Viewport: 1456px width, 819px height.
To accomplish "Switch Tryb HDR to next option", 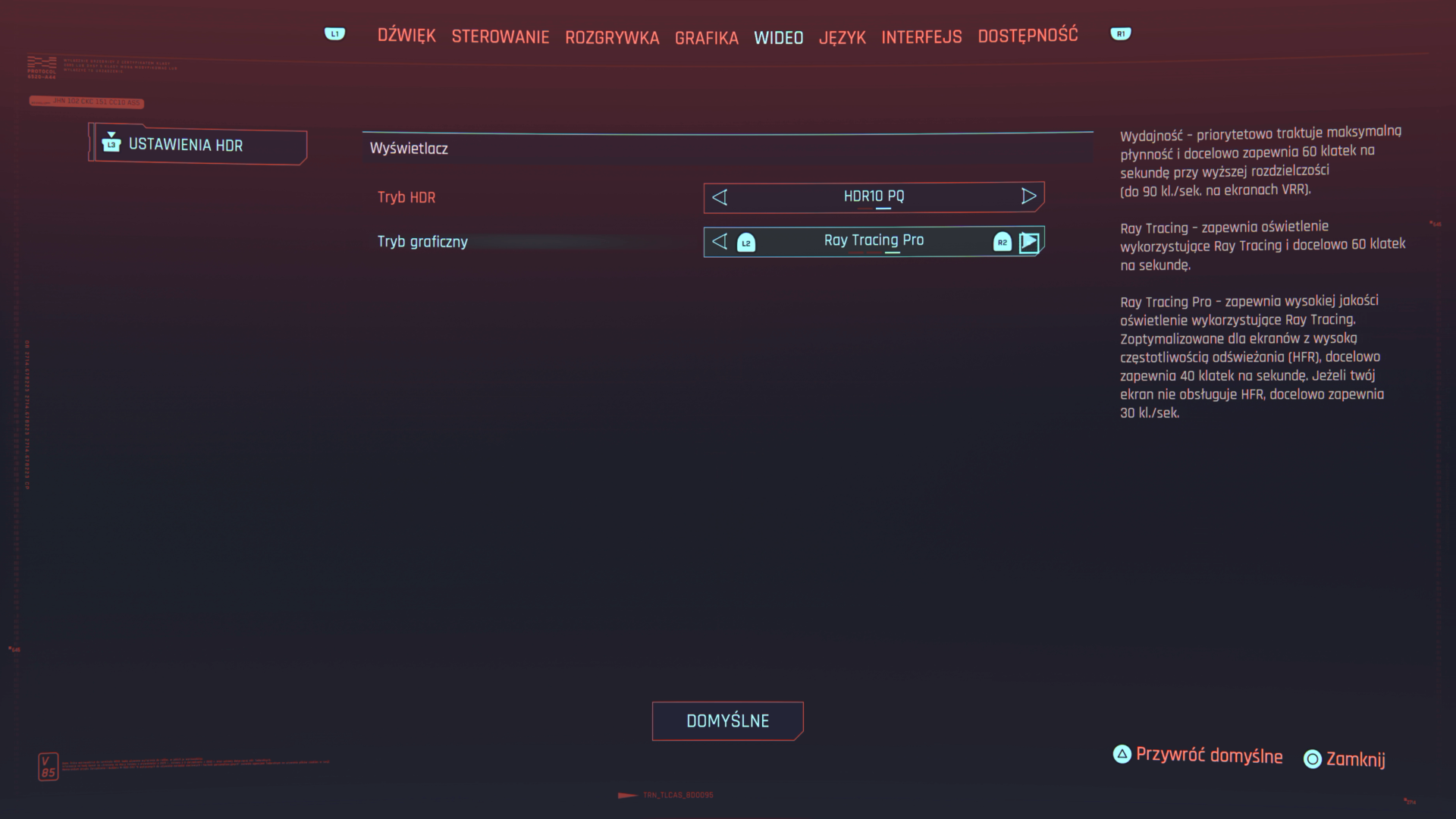I will point(1028,197).
